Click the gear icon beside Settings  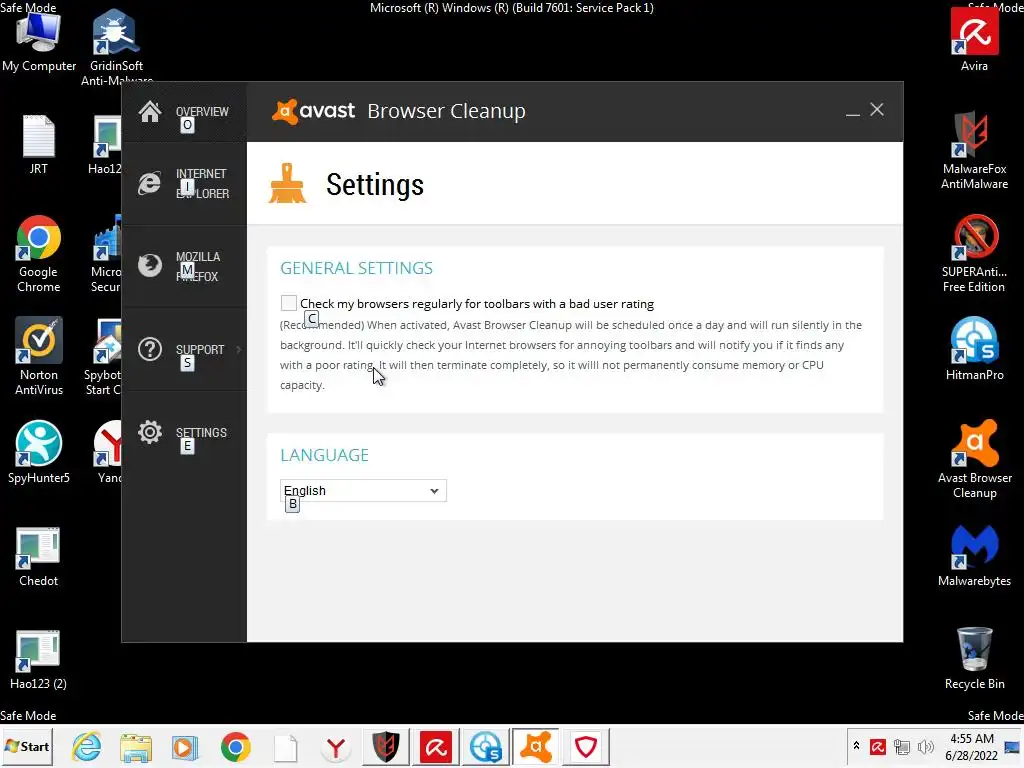coord(150,432)
